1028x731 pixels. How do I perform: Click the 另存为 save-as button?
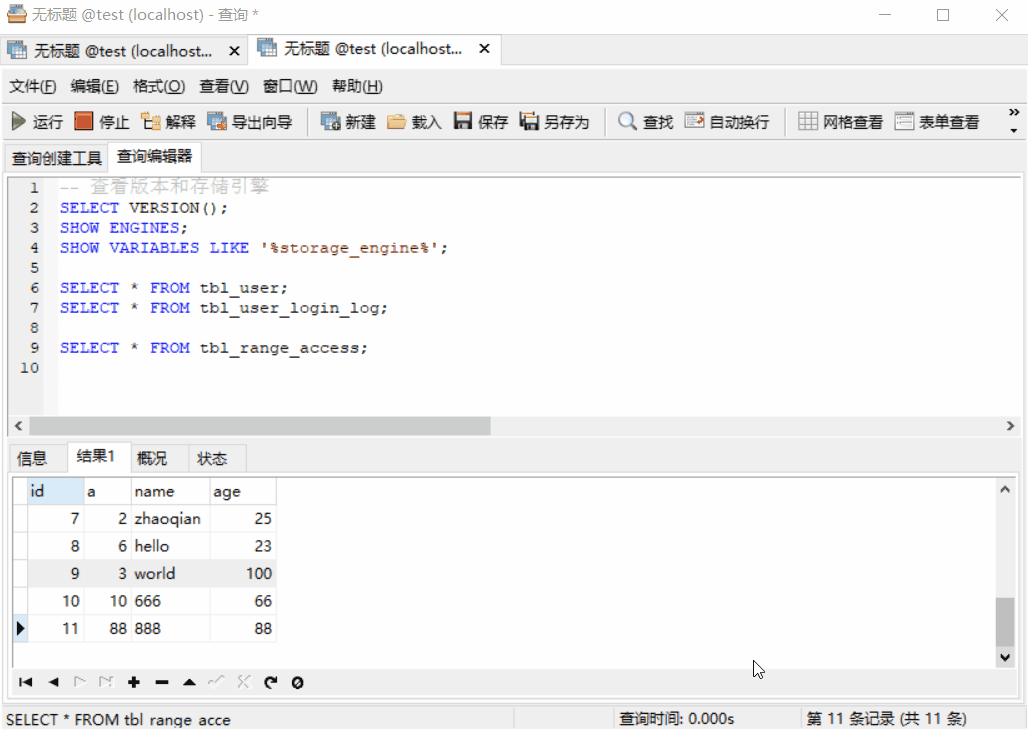click(x=555, y=122)
